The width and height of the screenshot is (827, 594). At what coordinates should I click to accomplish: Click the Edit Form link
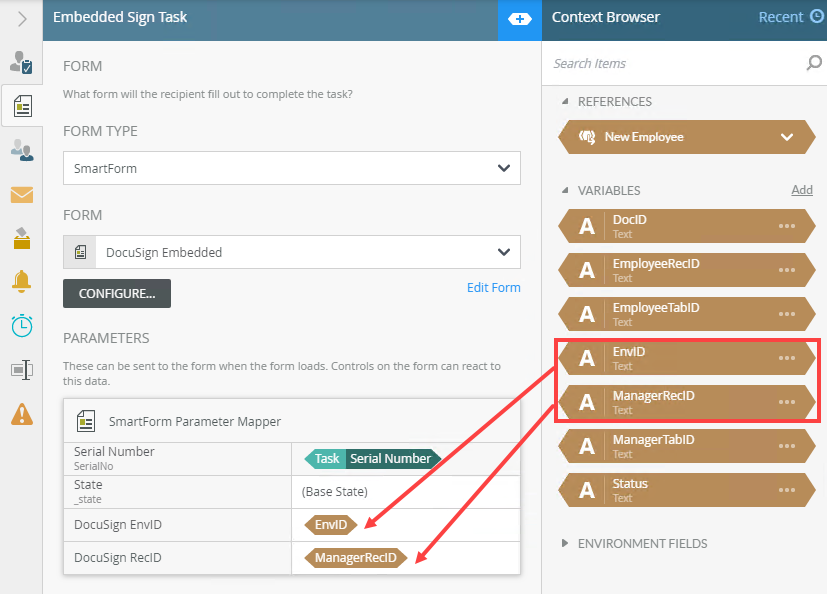[x=493, y=288]
